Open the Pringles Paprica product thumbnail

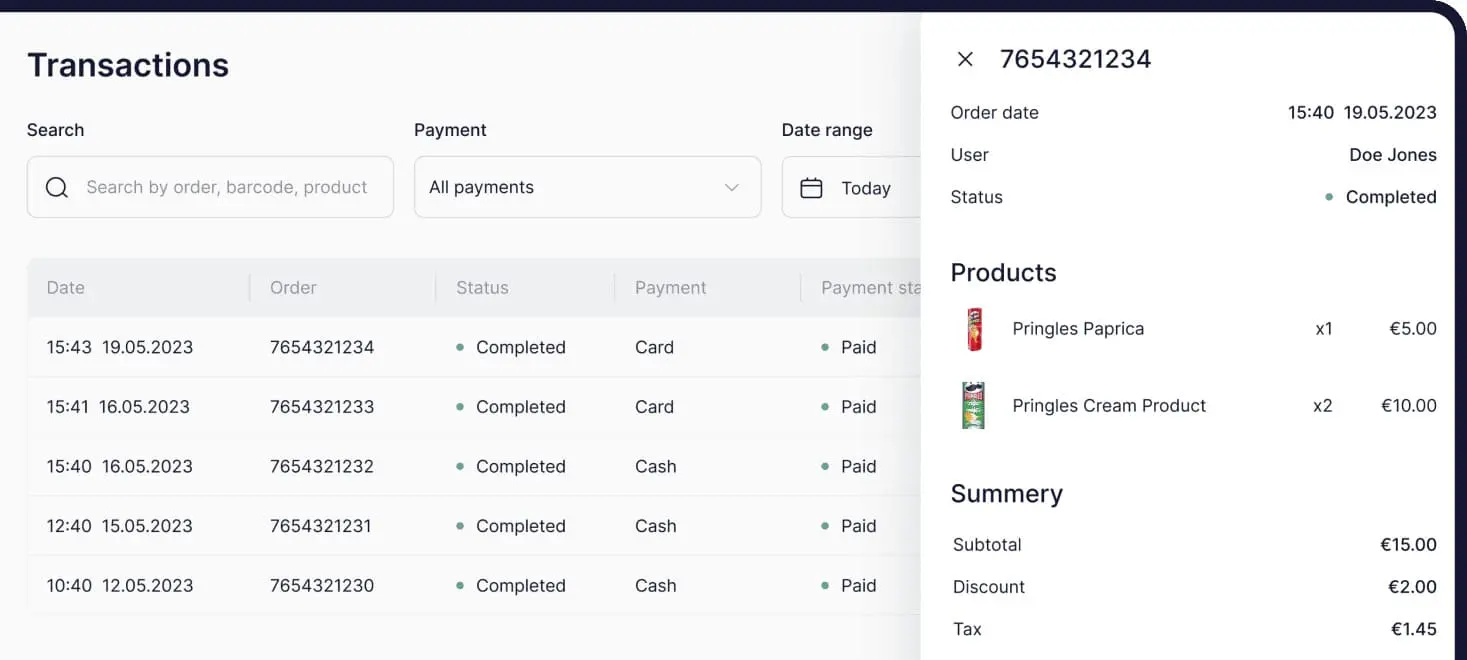pyautogui.click(x=974, y=329)
